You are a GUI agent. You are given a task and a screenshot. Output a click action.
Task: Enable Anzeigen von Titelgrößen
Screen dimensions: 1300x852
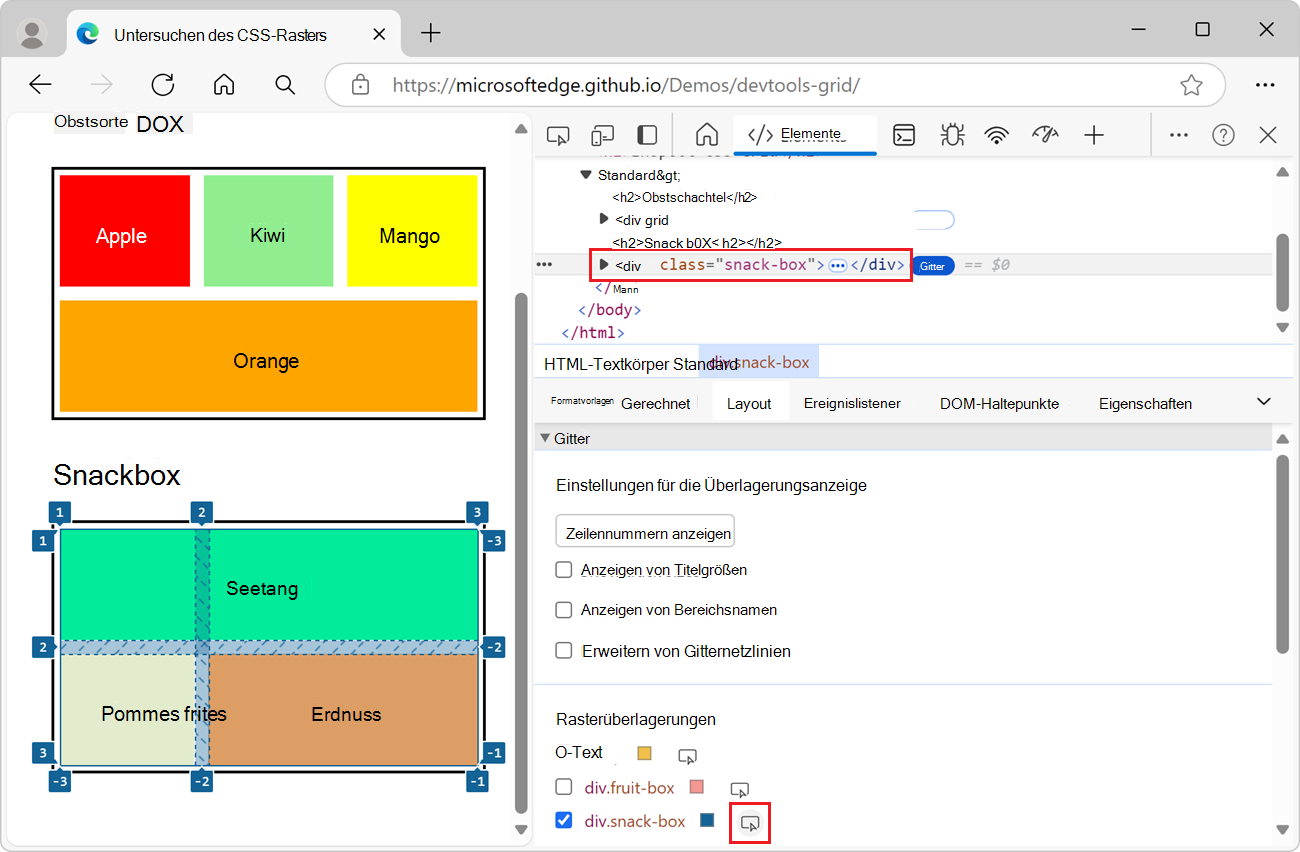point(563,569)
